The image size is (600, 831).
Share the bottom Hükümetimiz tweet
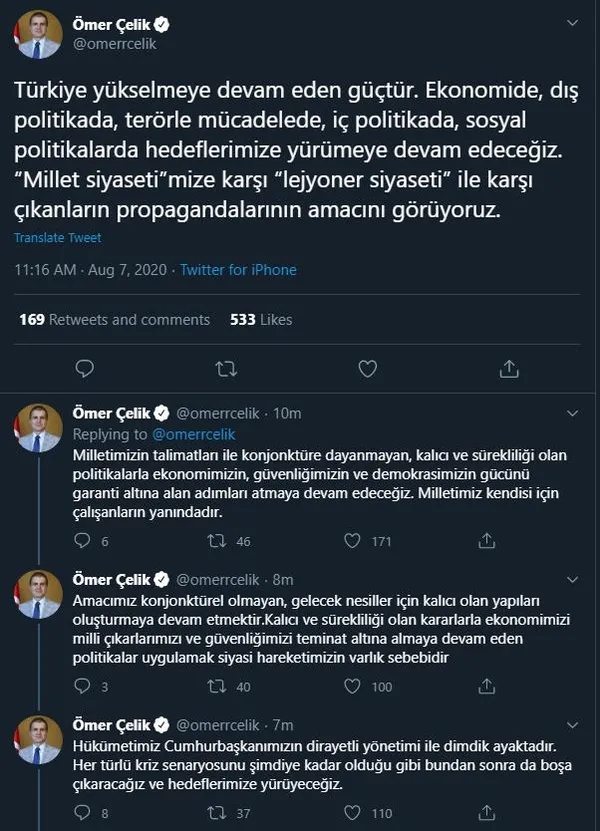tap(487, 812)
